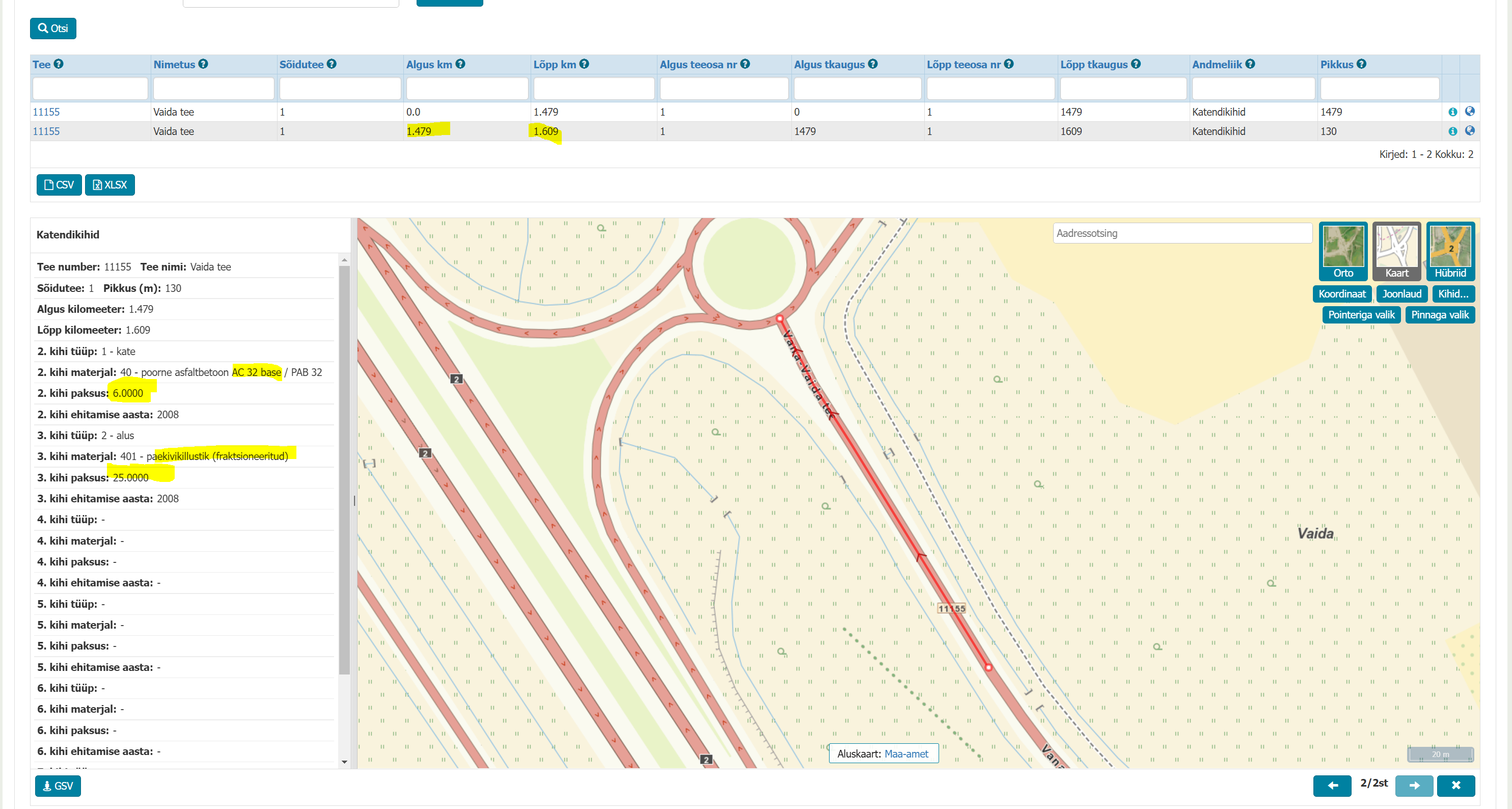Sort by Nimetus column header
Viewport: 1512px width, 809px height.
click(174, 65)
